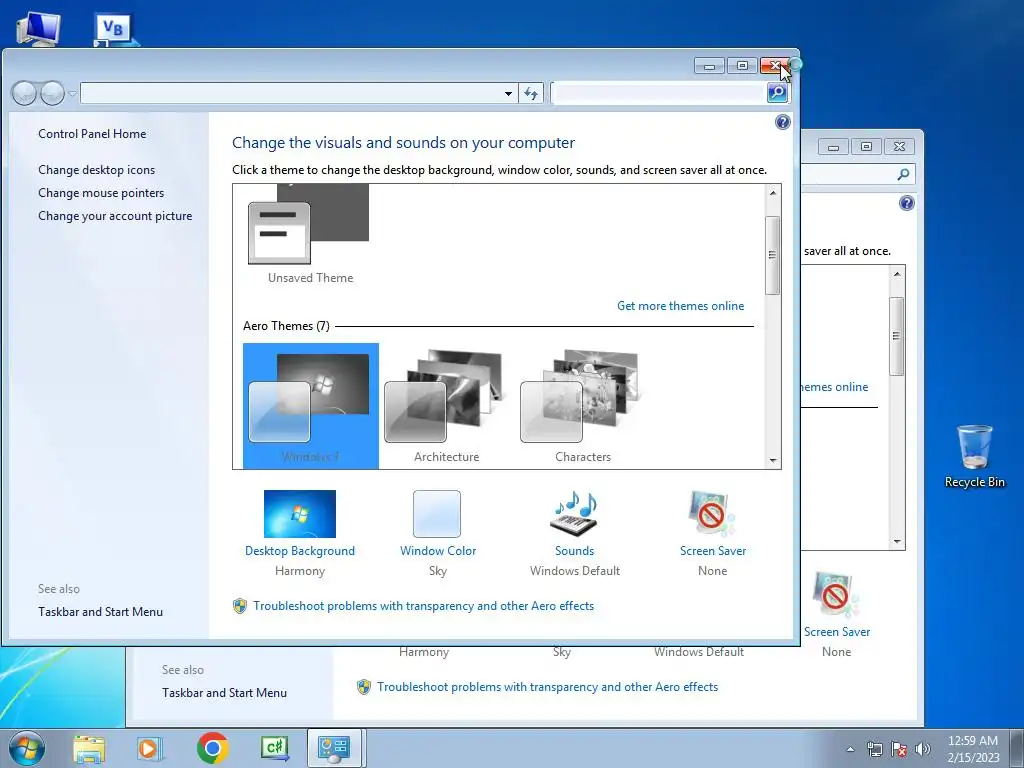Open recent pages dropdown beside navigation arrows
The image size is (1024, 768).
(72, 93)
